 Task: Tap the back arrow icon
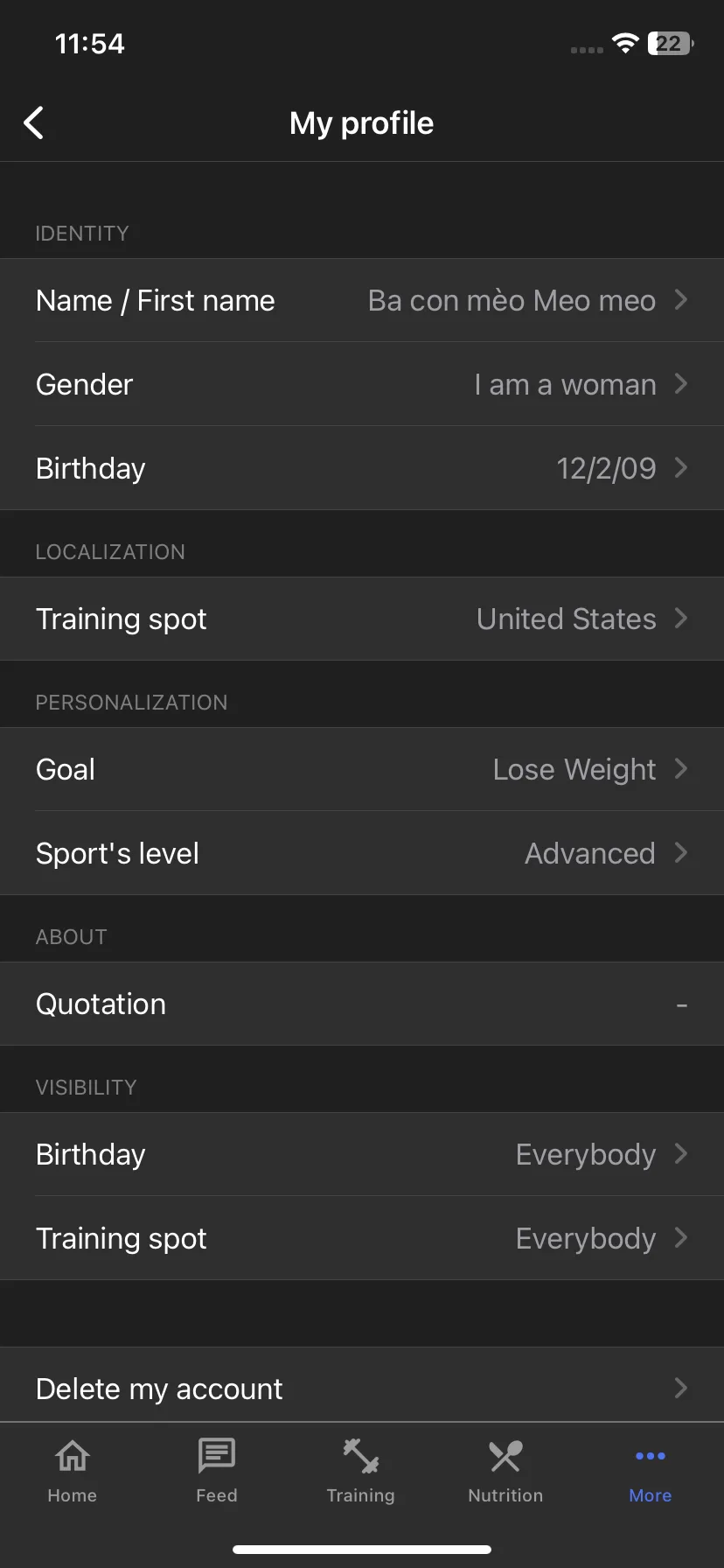tap(33, 122)
